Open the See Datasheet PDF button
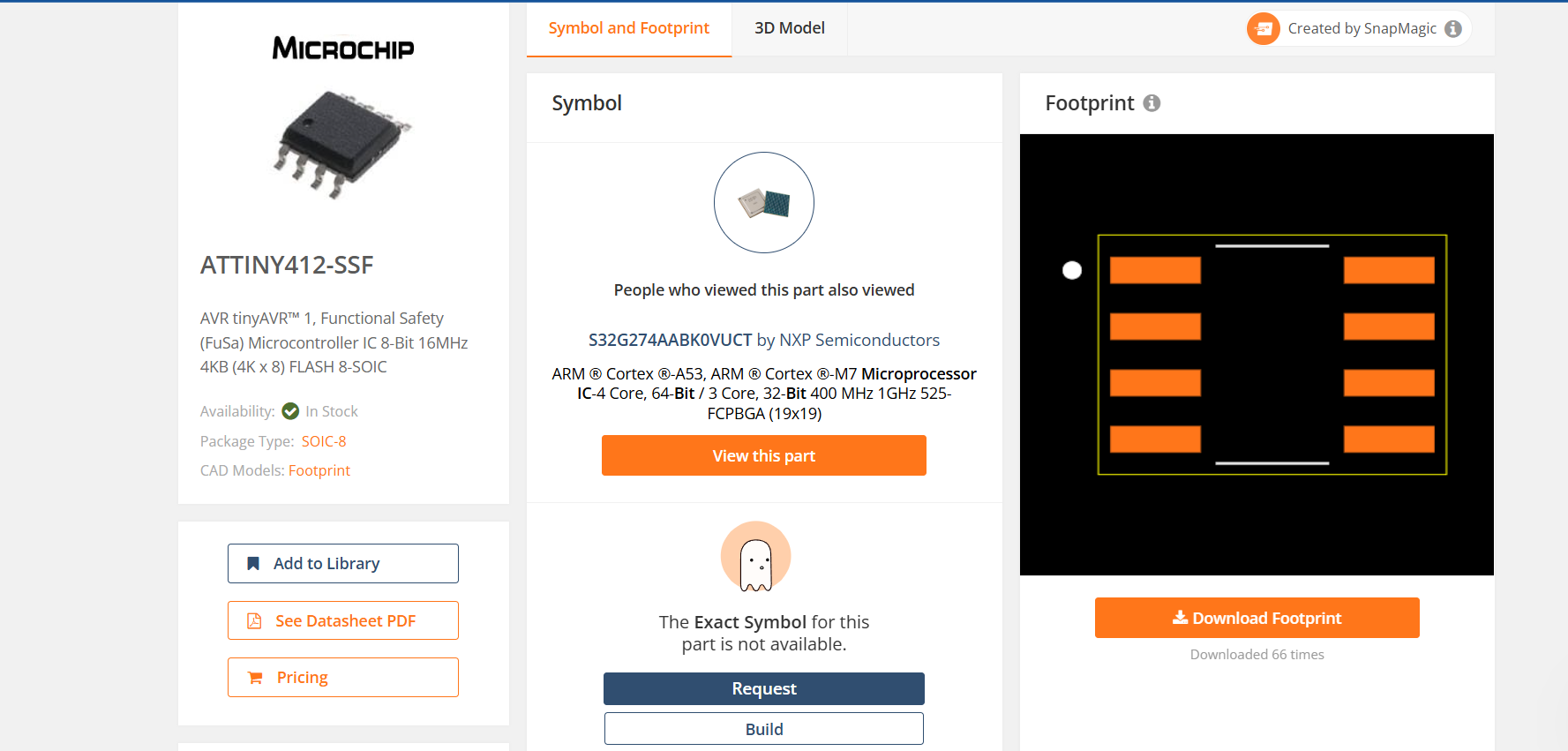 343,620
